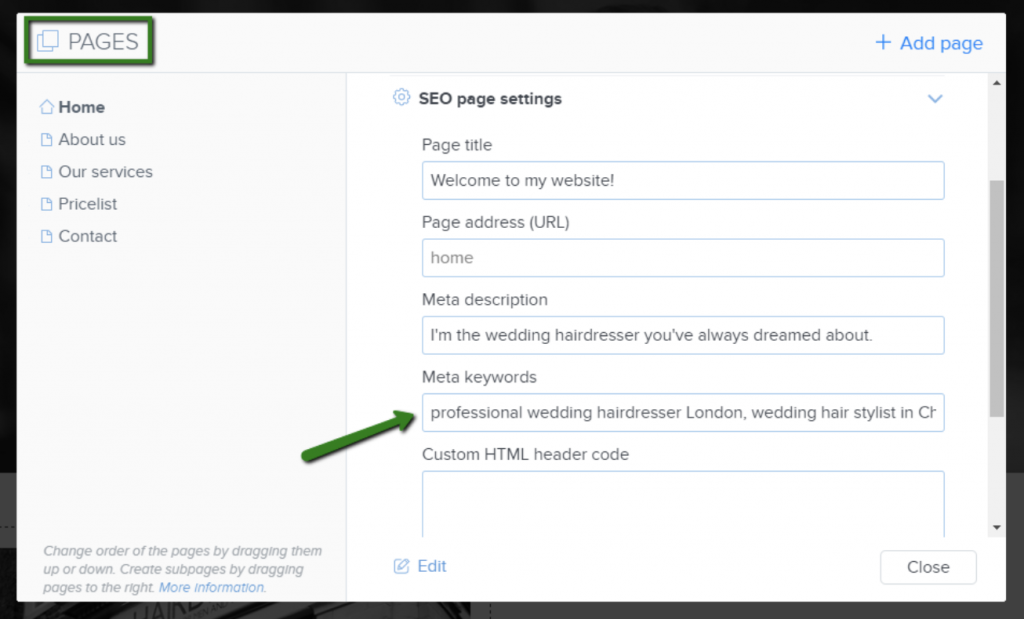Choose the Contact page
The width and height of the screenshot is (1024, 619).
[x=88, y=236]
